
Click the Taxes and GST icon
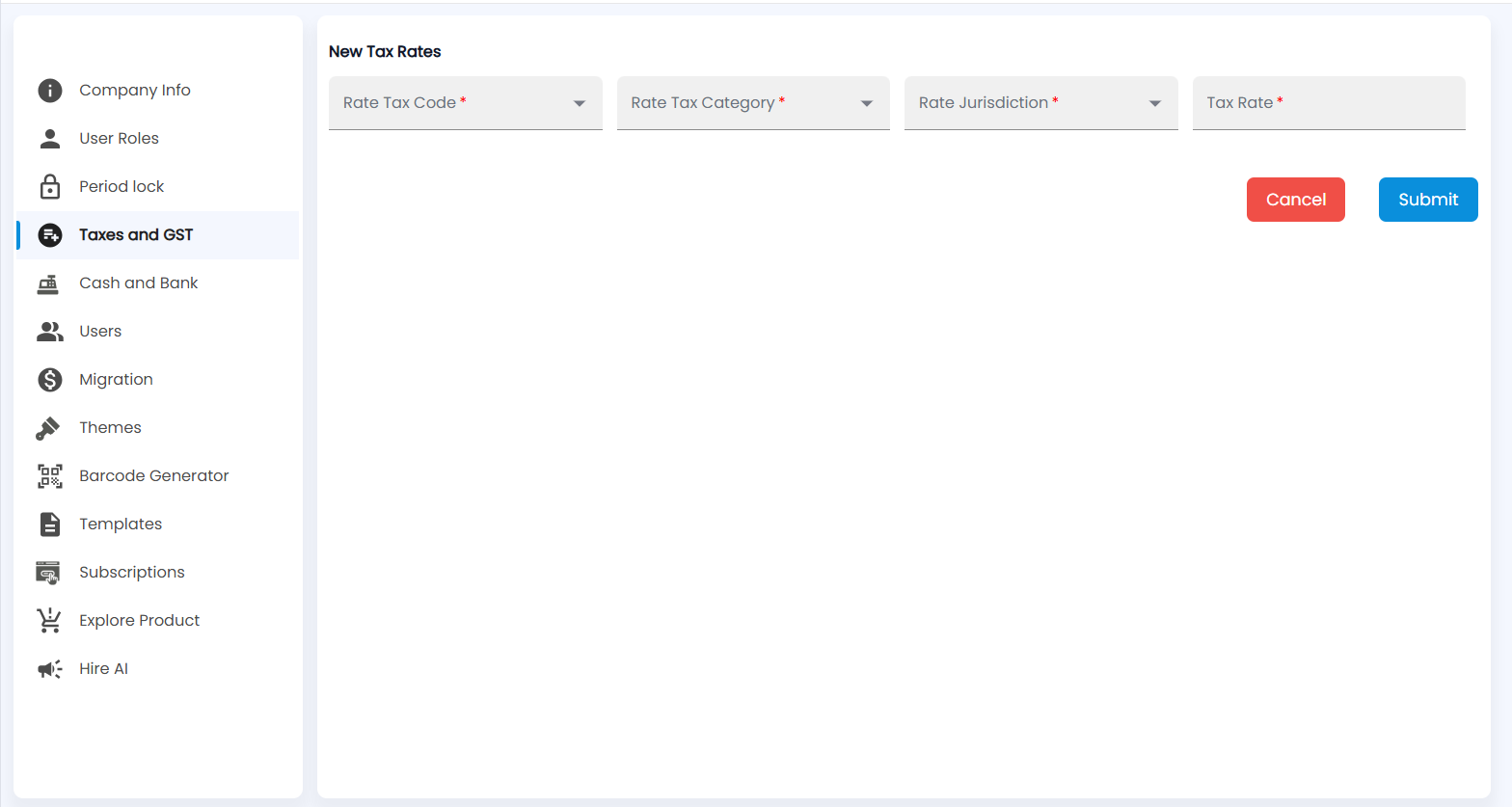click(50, 235)
